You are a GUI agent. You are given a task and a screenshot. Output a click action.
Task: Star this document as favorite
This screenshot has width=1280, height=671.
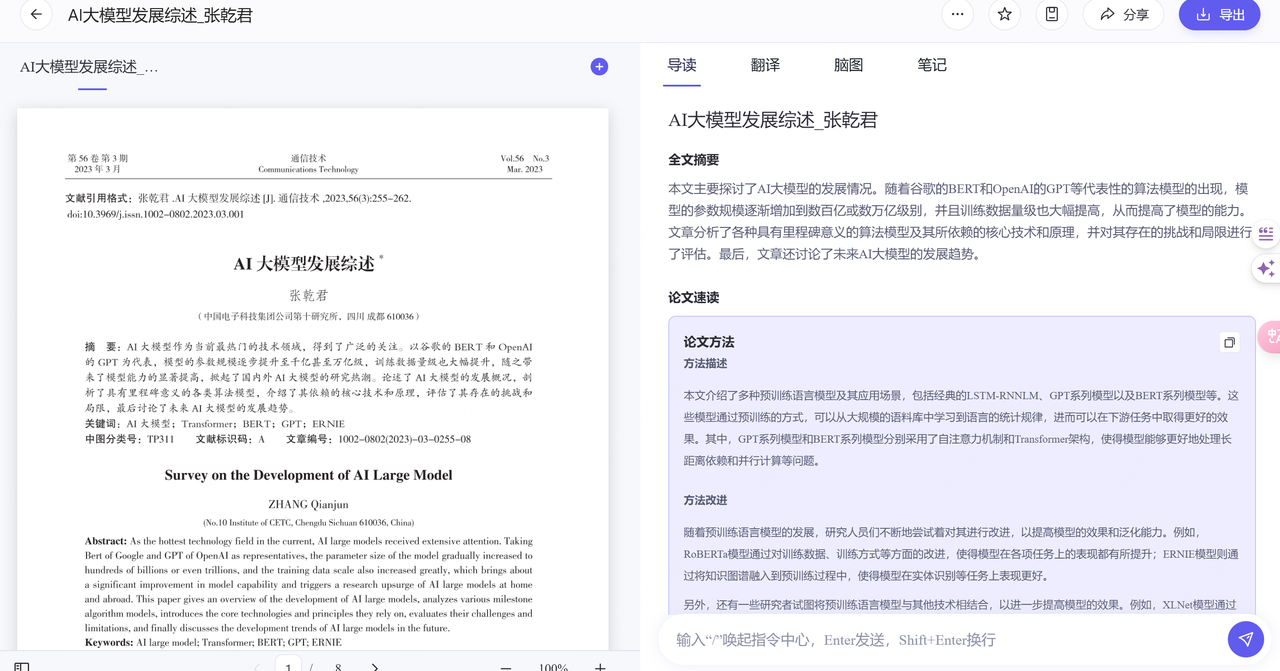[1004, 15]
